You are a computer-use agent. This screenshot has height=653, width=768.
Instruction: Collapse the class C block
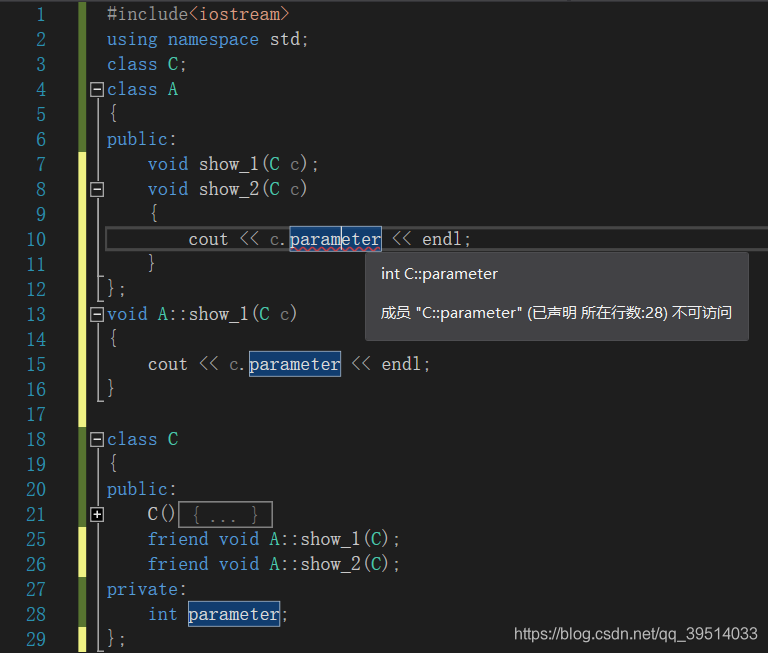(x=97, y=439)
